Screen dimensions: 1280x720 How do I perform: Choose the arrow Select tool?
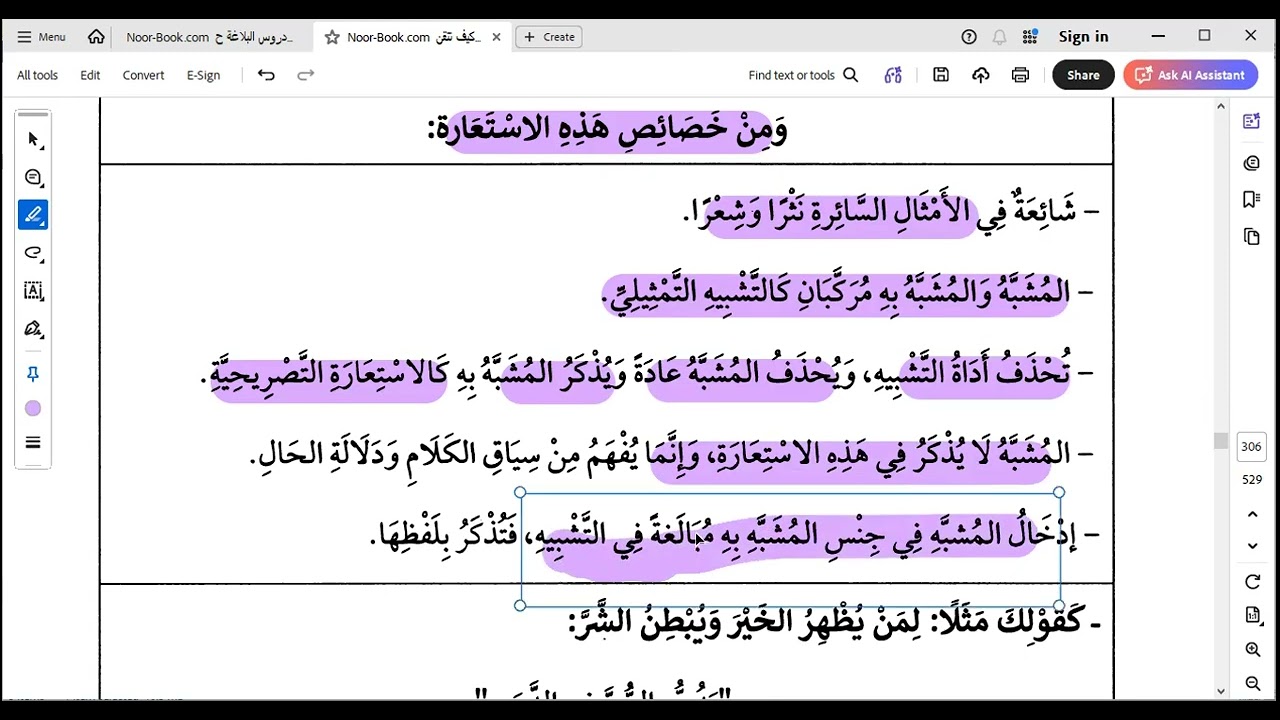[x=33, y=139]
